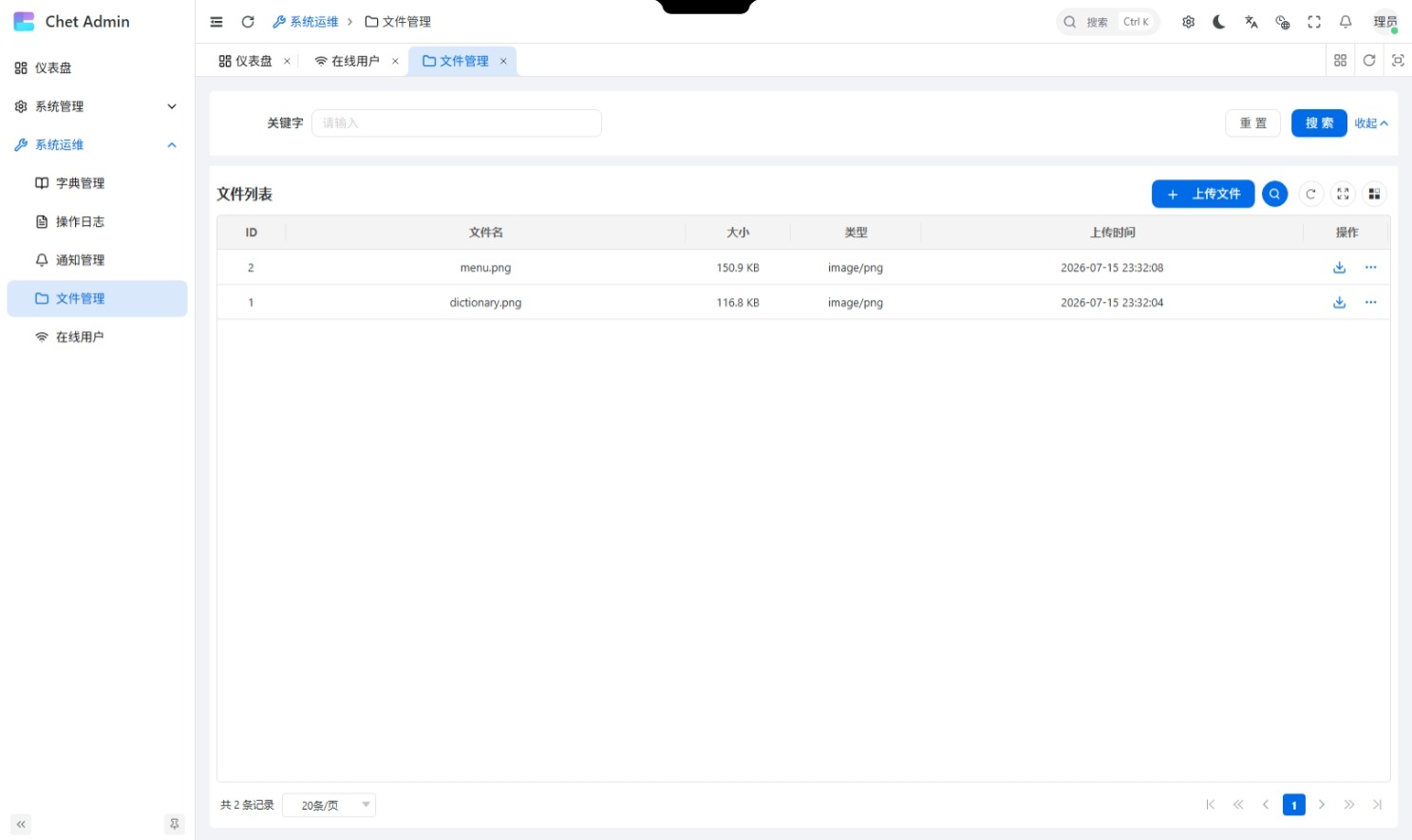Switch to the 在线用户 tab
The width and height of the screenshot is (1412, 840).
[348, 61]
